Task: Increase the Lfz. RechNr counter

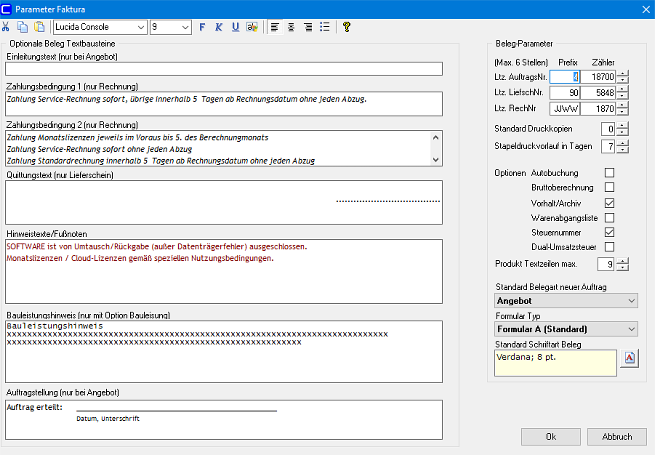Action: [623, 105]
